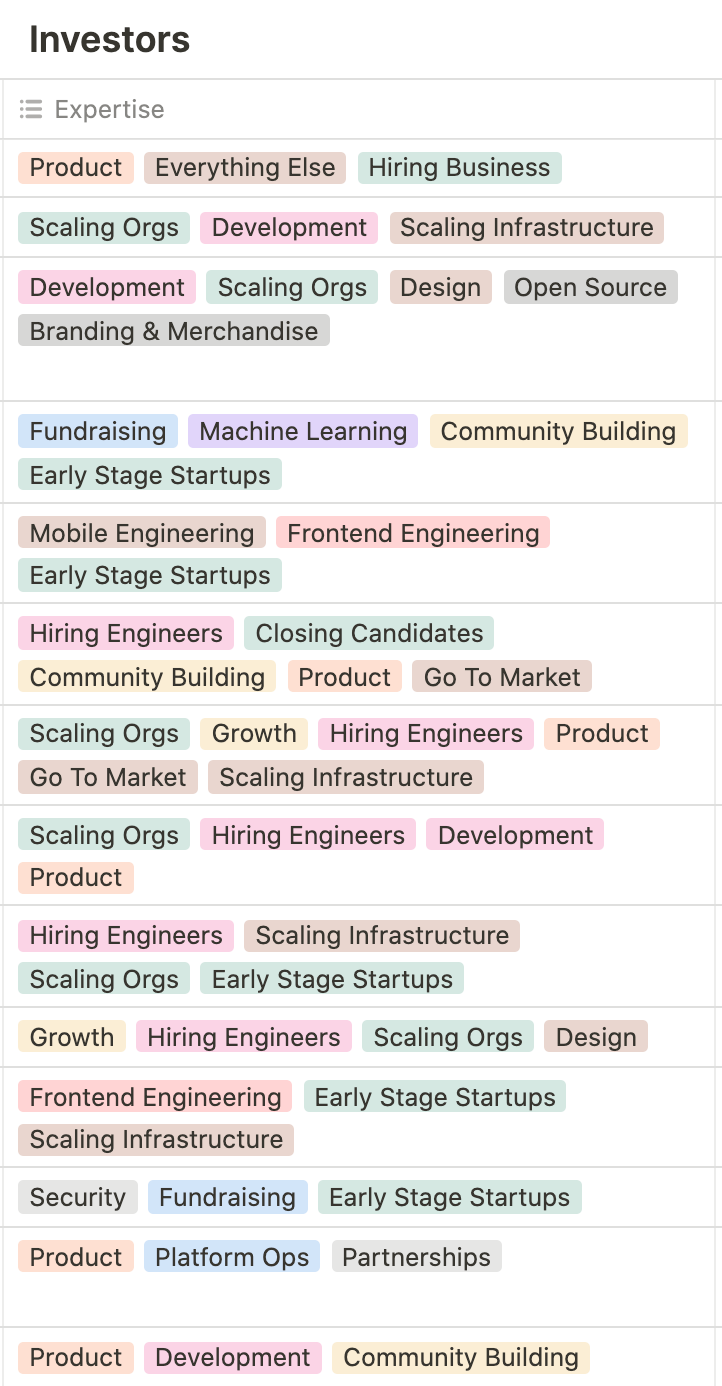722x1386 pixels.
Task: Open the Expertise column header
Action: click(x=358, y=109)
